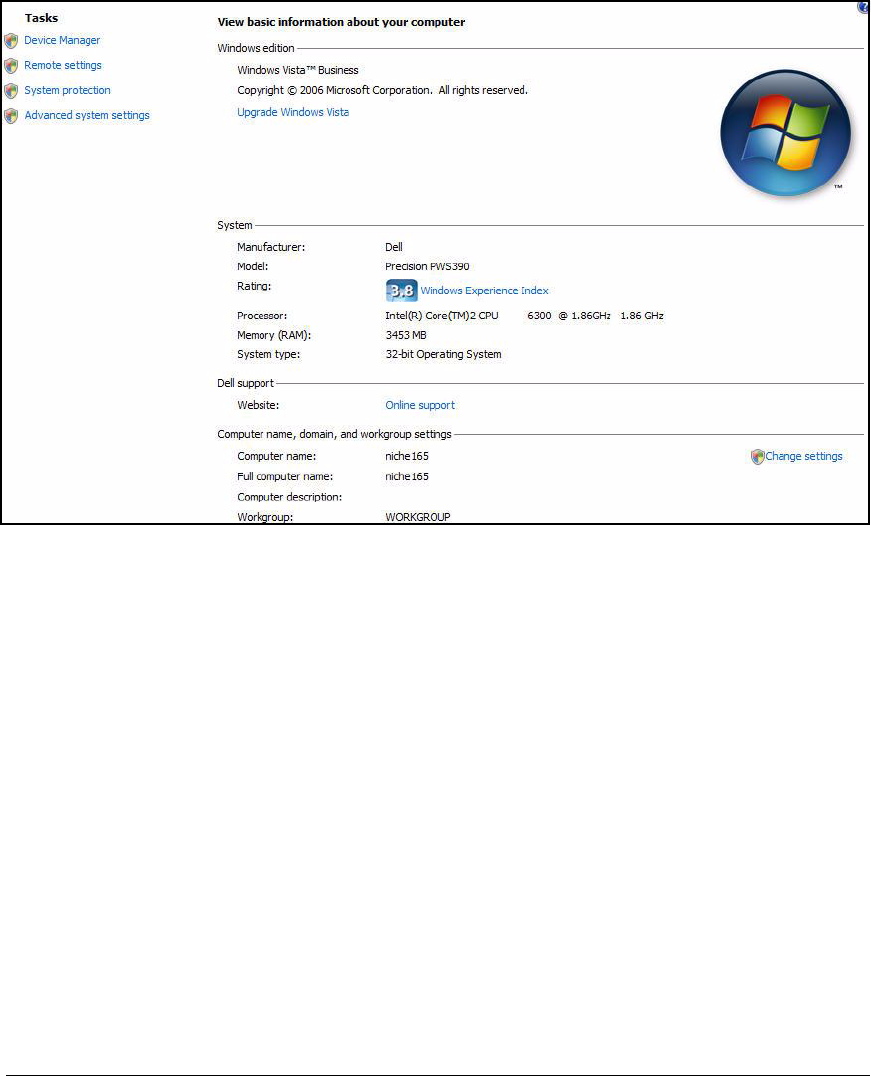Select the 32-bit Operating System text

[443, 354]
